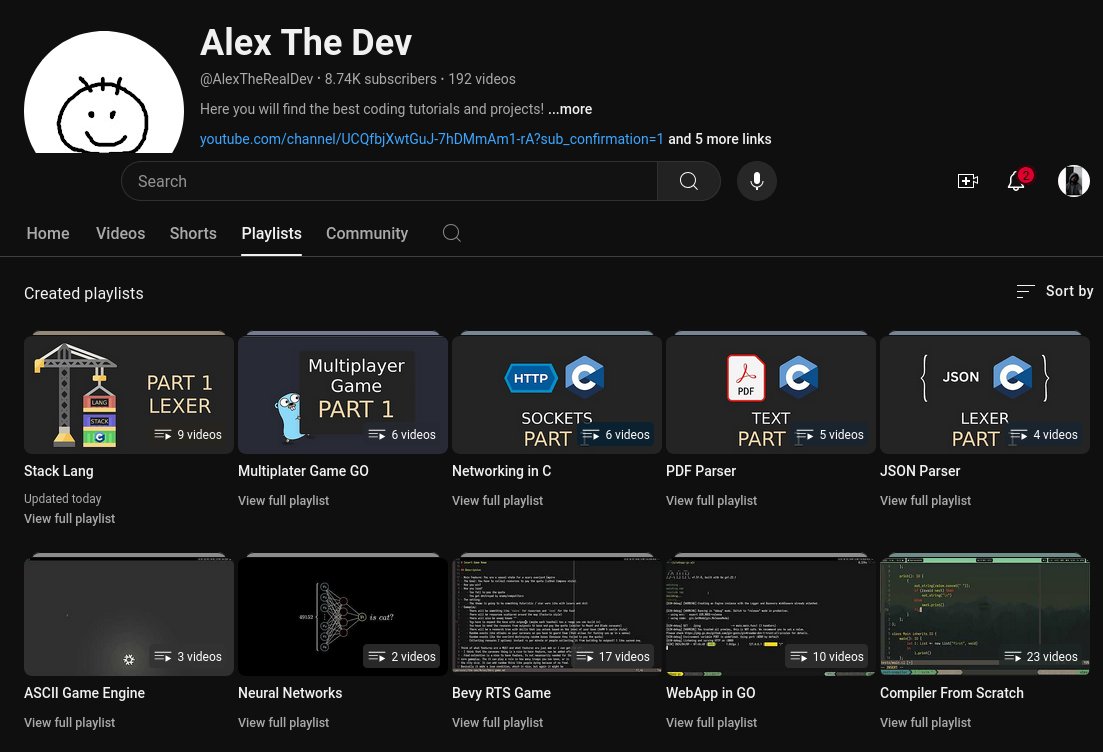Viewport: 1103px width, 752px height.
Task: Expand channel description with ...more
Action: click(570, 109)
